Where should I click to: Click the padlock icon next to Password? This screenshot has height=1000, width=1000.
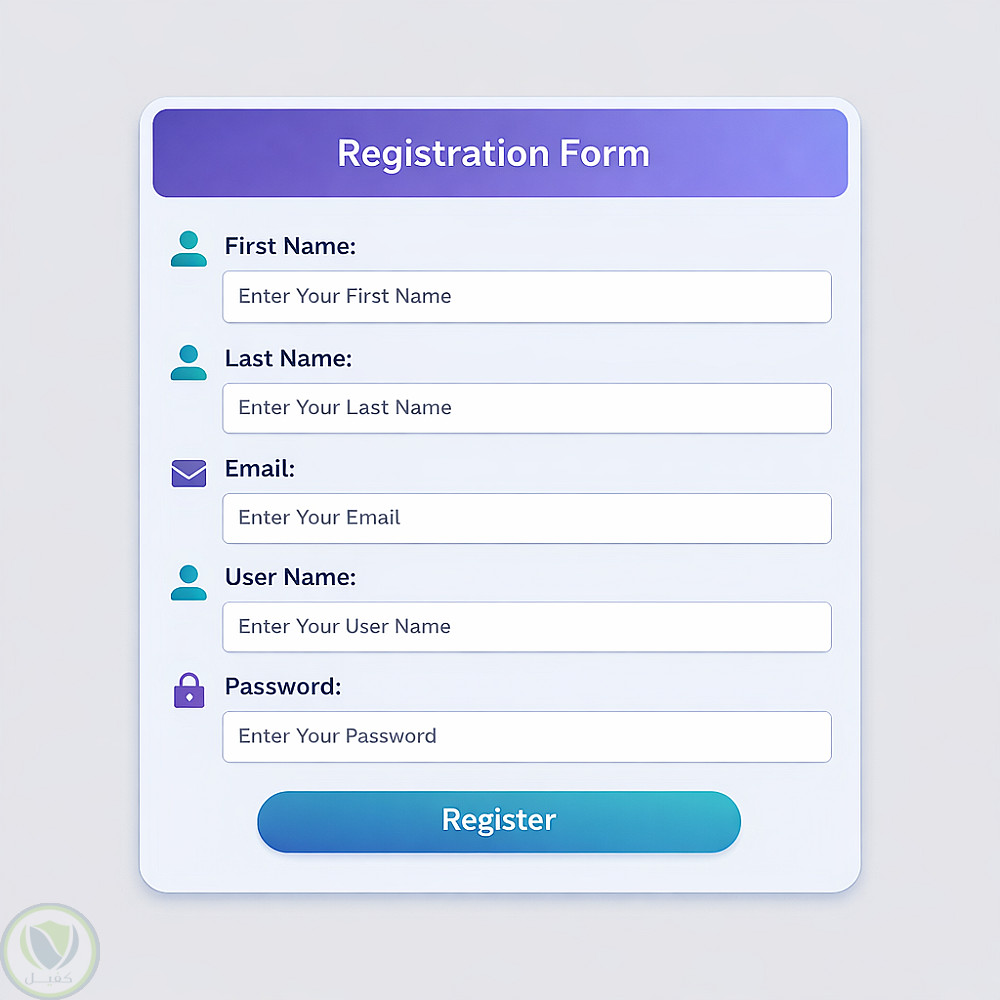188,691
